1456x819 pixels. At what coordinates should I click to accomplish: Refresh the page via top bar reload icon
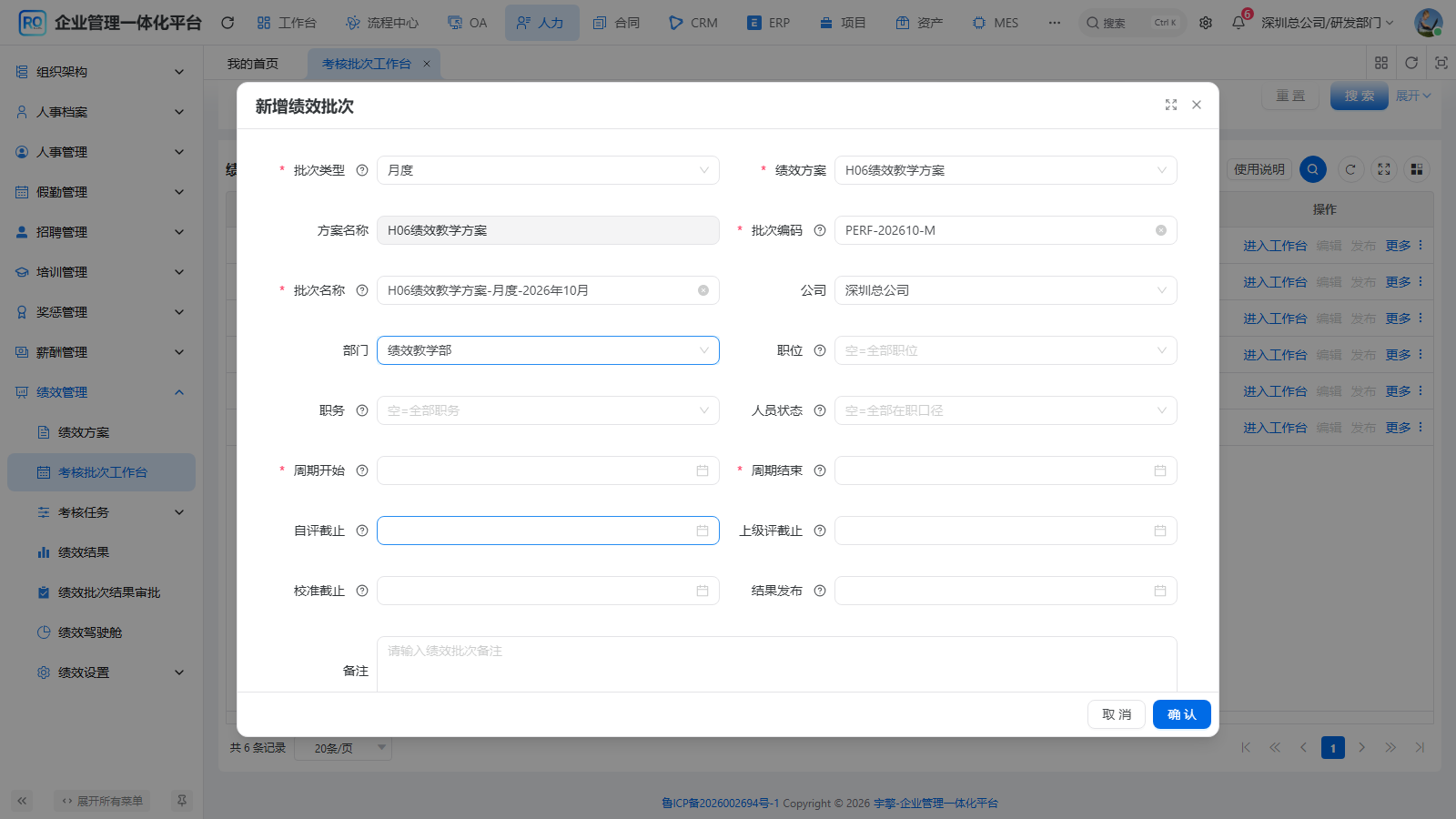(x=227, y=23)
